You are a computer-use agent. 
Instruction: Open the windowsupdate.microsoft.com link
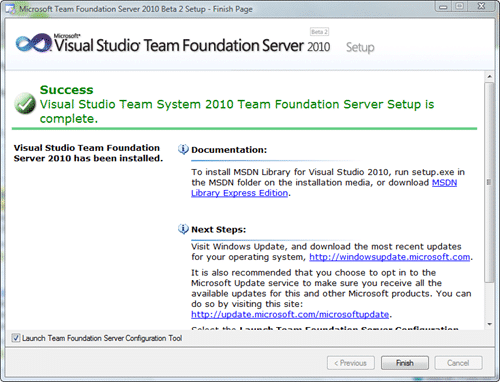click(x=390, y=257)
